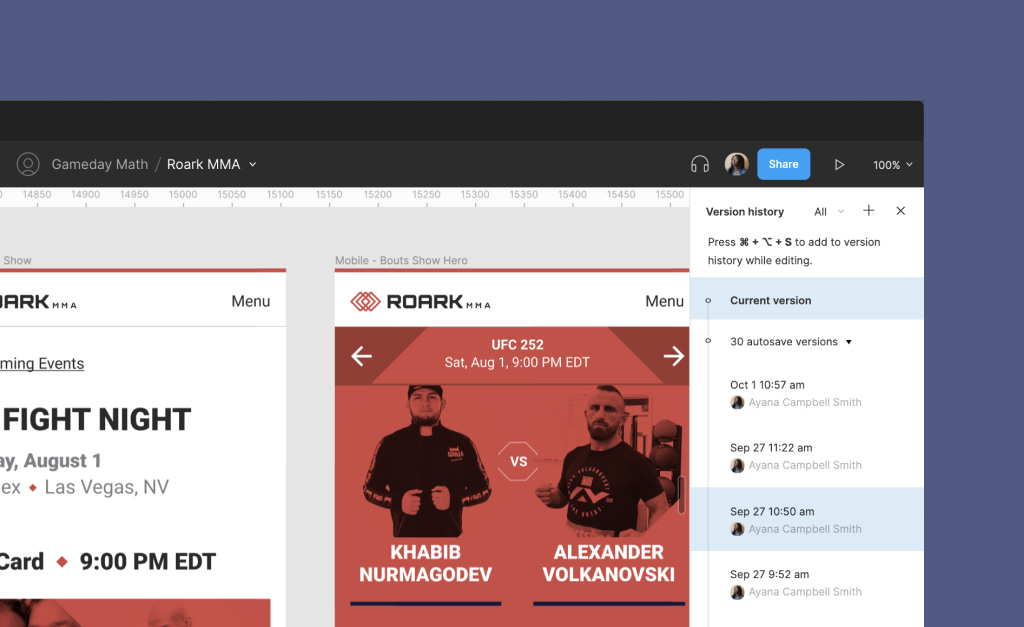1024x627 pixels.
Task: Click the Roark MMA diamond logo
Action: (x=365, y=301)
